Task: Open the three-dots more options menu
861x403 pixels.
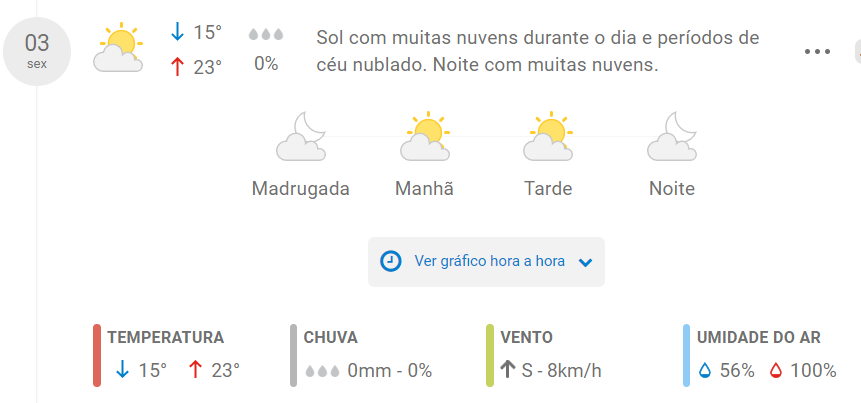Action: point(817,52)
